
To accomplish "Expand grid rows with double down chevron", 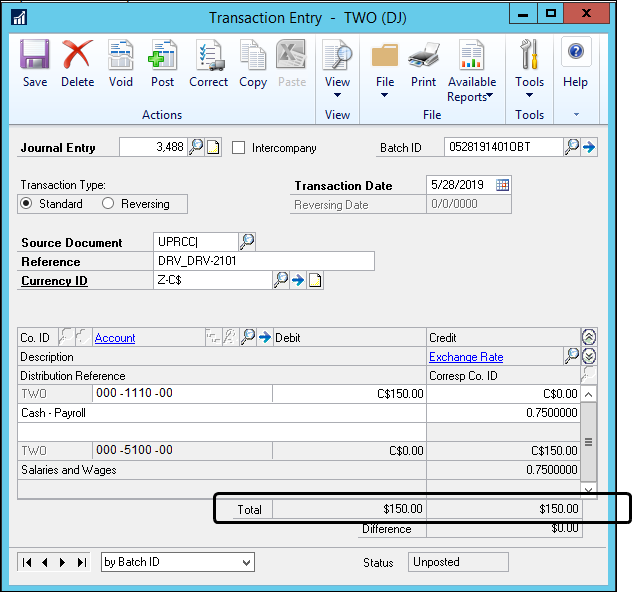I will click(589, 356).
